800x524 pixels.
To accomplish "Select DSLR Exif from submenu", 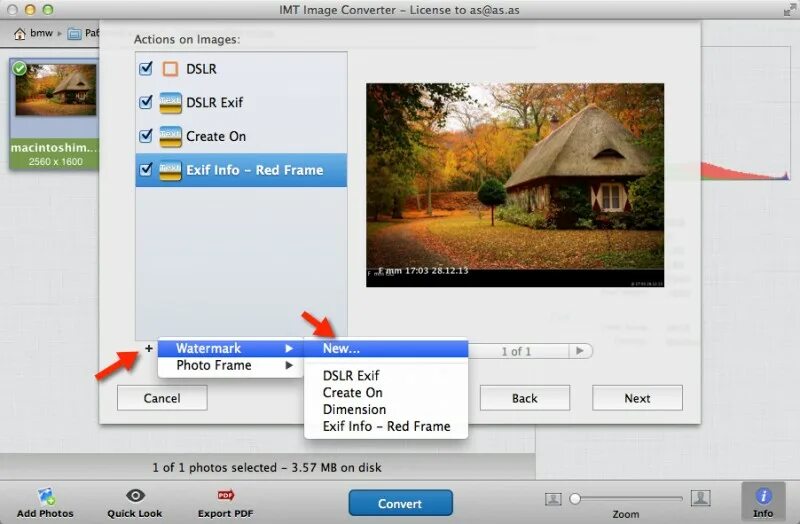I will [x=386, y=376].
